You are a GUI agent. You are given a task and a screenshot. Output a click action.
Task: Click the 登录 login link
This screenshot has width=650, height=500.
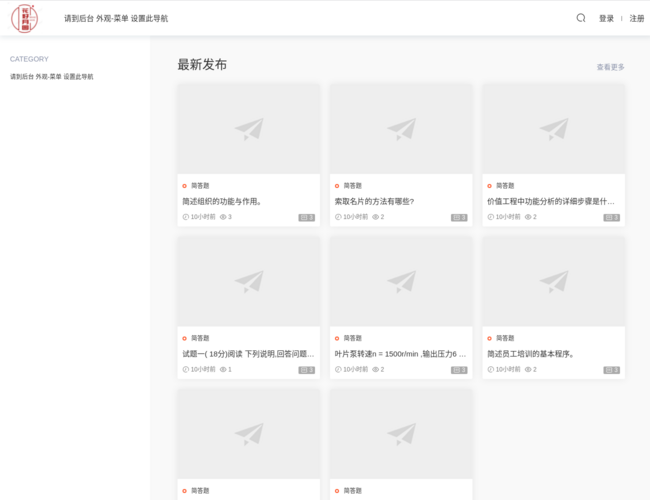(x=606, y=18)
